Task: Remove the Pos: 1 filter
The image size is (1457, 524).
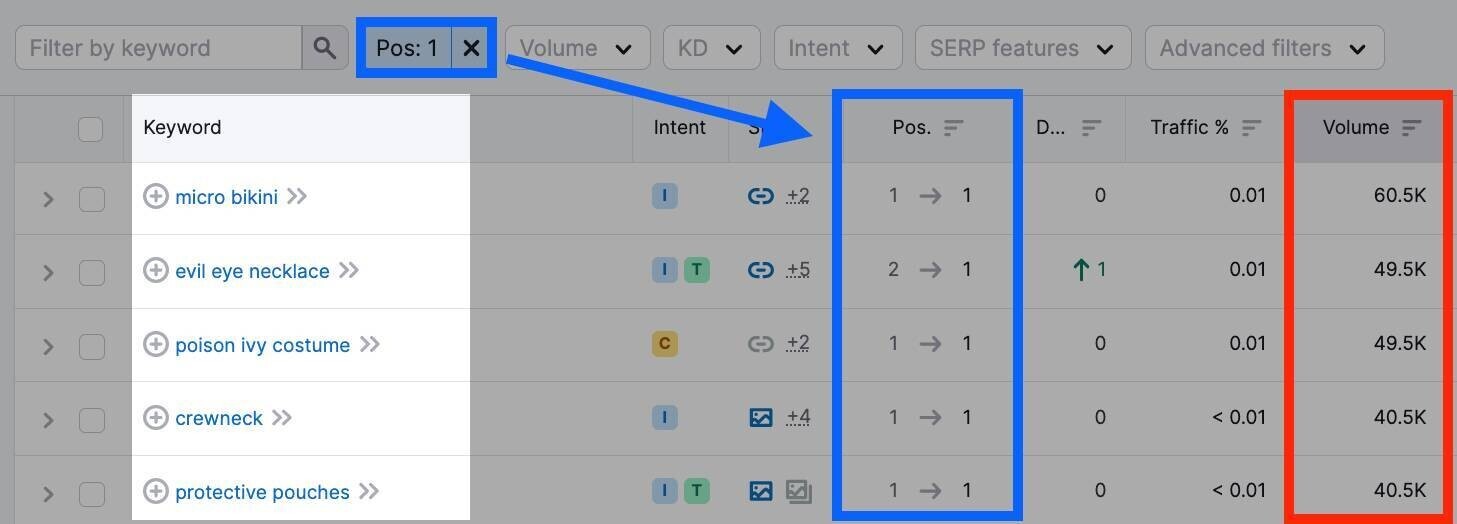Action: pos(471,48)
